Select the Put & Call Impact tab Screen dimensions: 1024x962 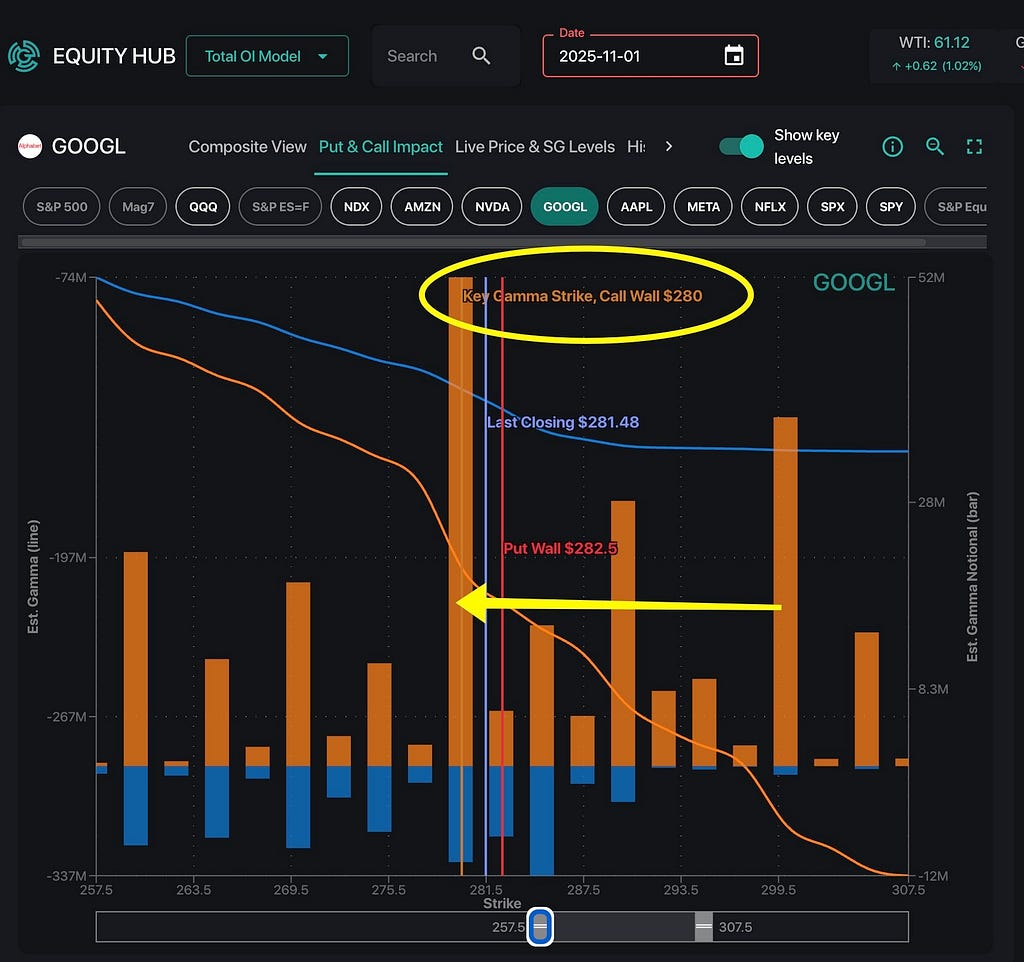381,147
